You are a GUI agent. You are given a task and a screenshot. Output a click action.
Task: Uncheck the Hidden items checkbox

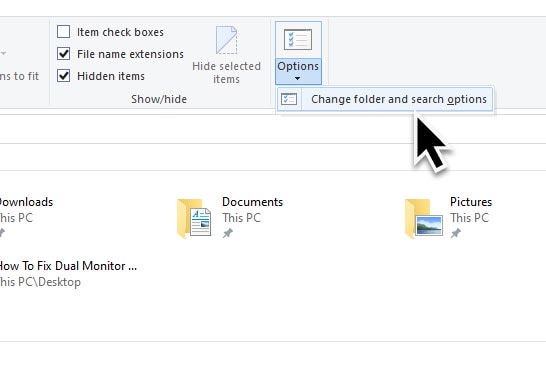click(x=63, y=76)
